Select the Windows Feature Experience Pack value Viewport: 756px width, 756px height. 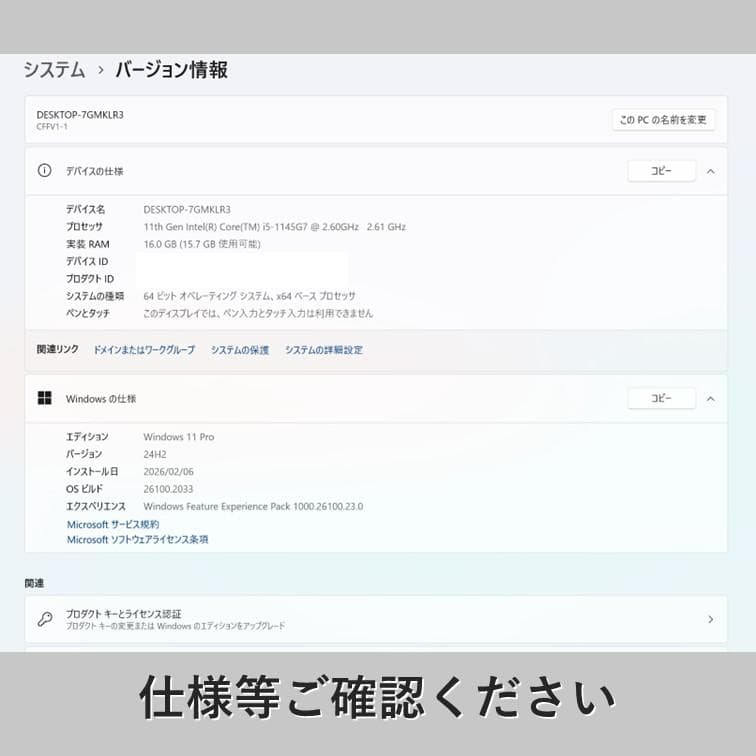tap(253, 506)
